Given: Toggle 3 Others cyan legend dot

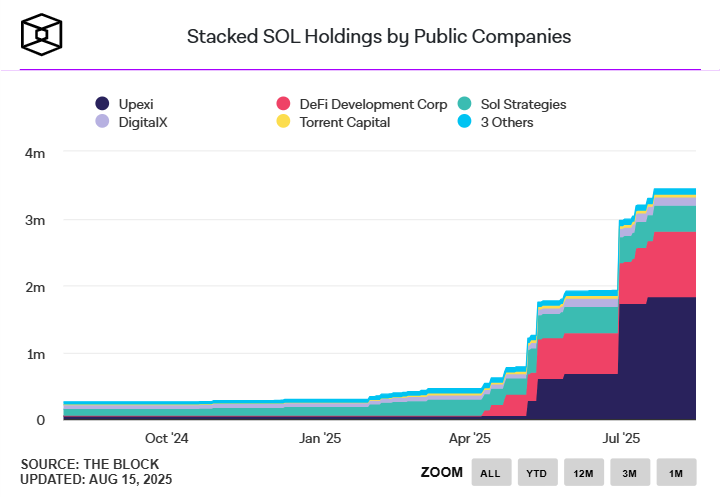Looking at the screenshot, I should click(x=464, y=121).
